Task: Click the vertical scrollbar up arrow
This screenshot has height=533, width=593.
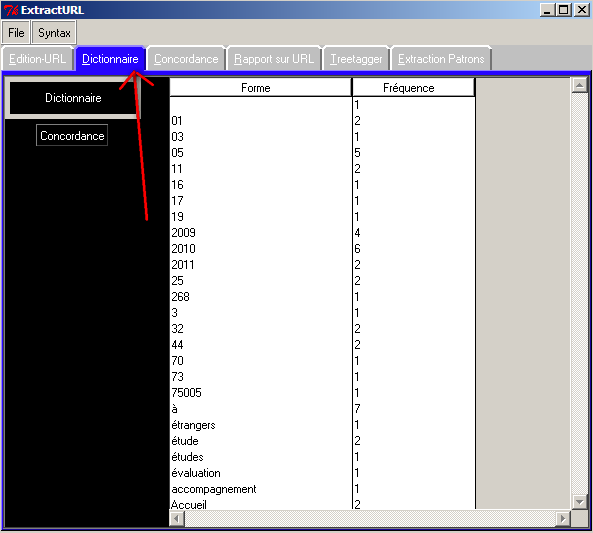Action: [579, 85]
